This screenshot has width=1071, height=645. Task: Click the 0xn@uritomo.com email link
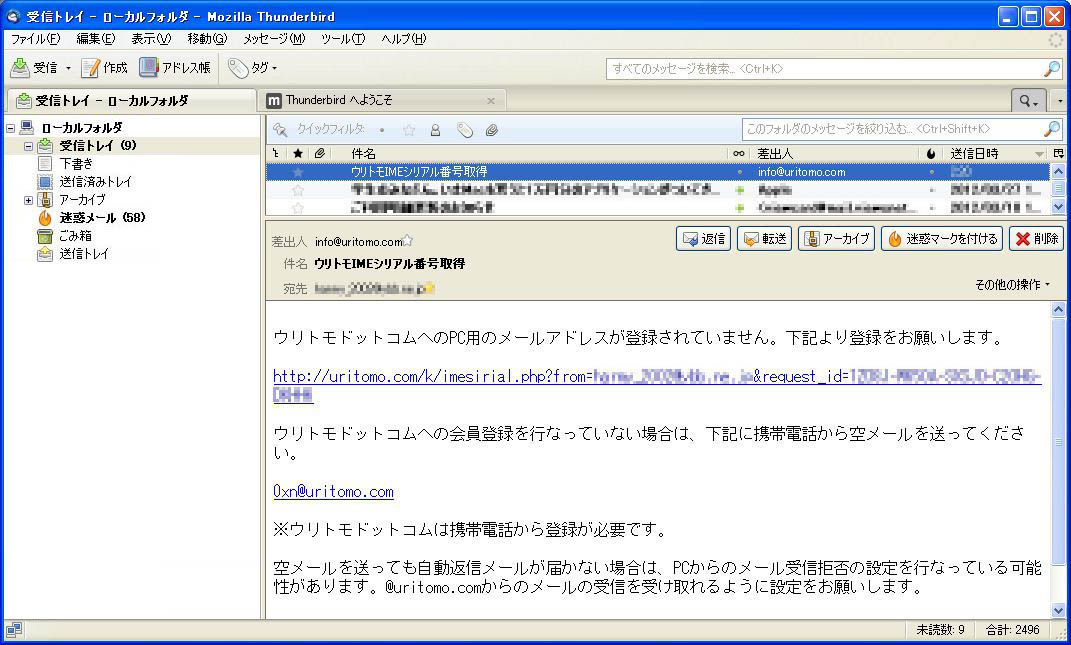pyautogui.click(x=333, y=492)
